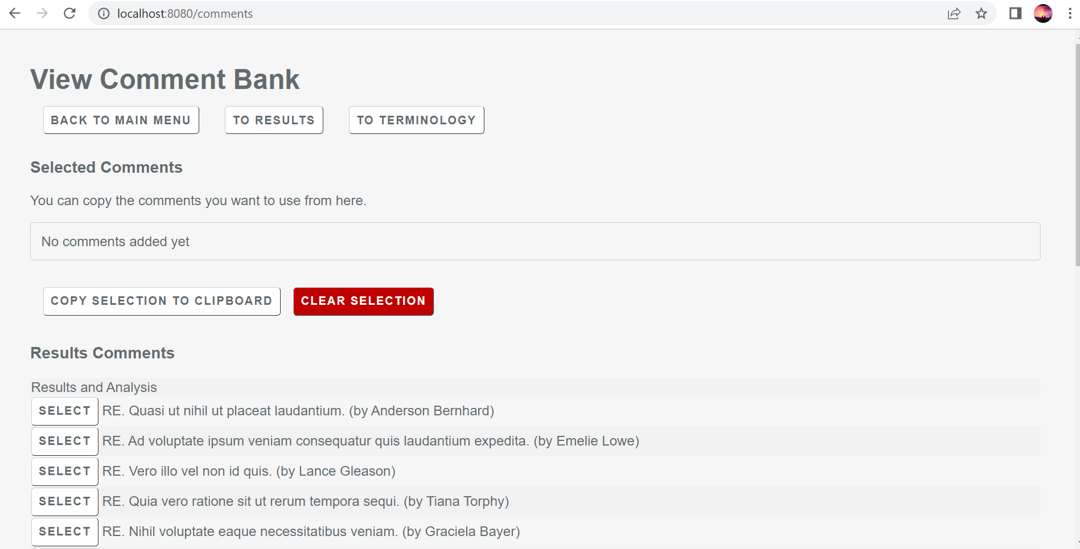Go to Results page button

click(274, 120)
